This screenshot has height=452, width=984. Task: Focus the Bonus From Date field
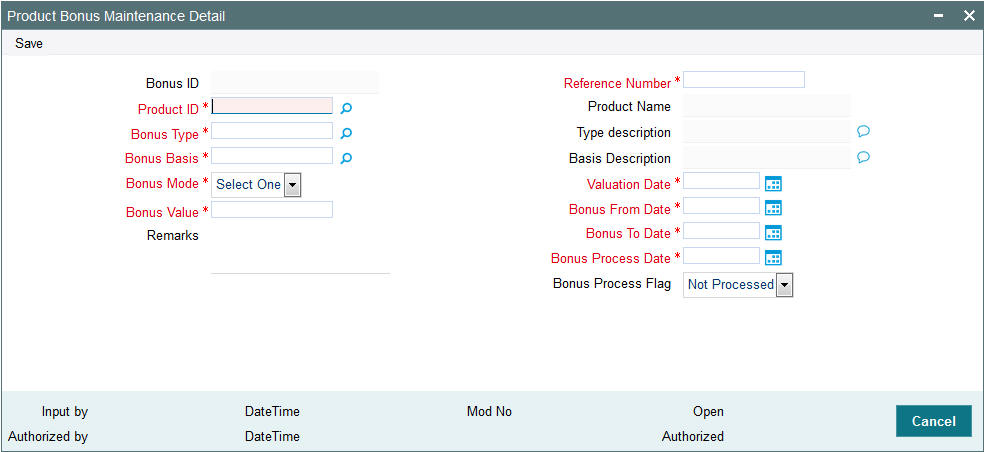[x=722, y=205]
